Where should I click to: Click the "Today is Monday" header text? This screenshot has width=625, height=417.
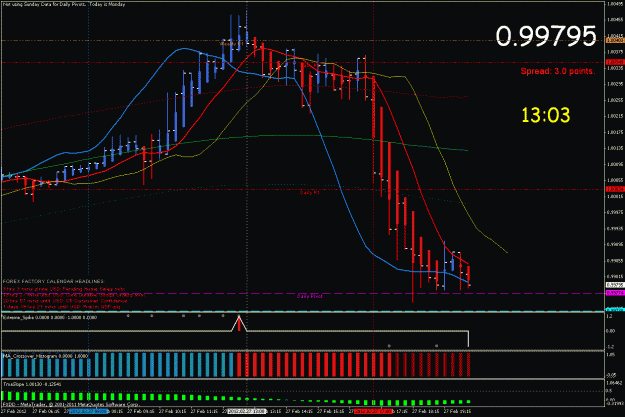[107, 4]
